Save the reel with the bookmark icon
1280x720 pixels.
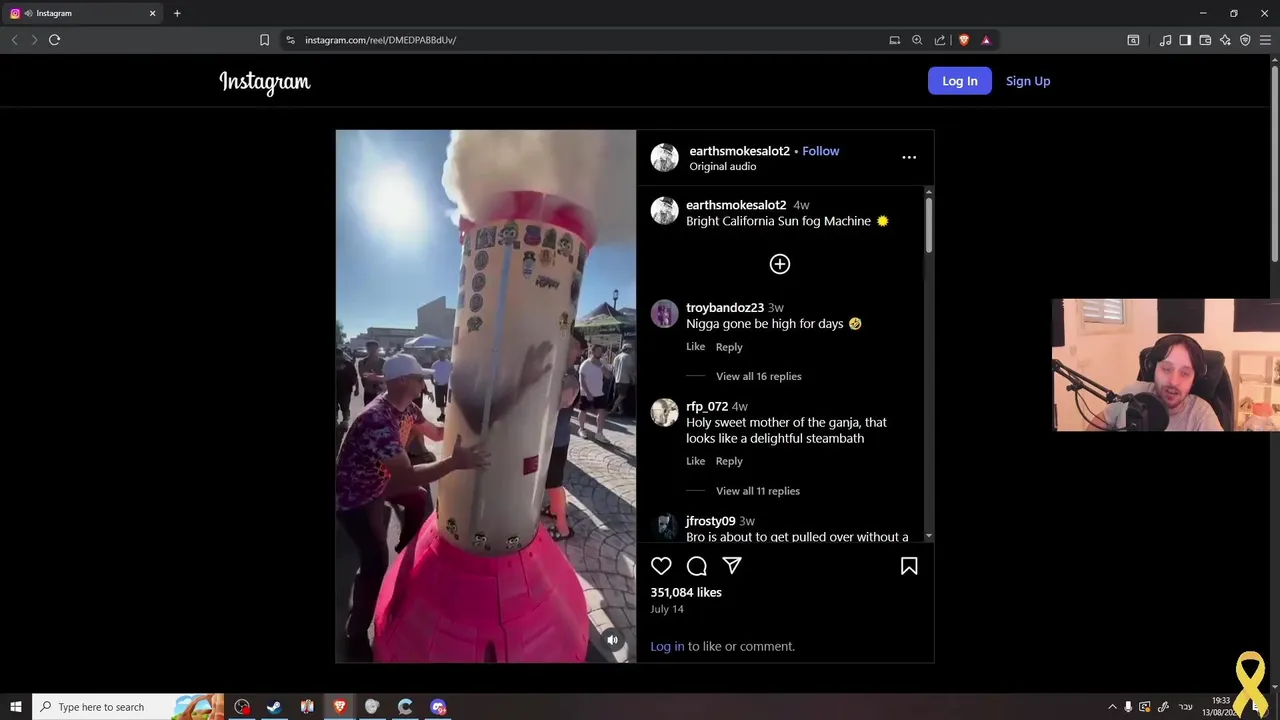tap(909, 566)
